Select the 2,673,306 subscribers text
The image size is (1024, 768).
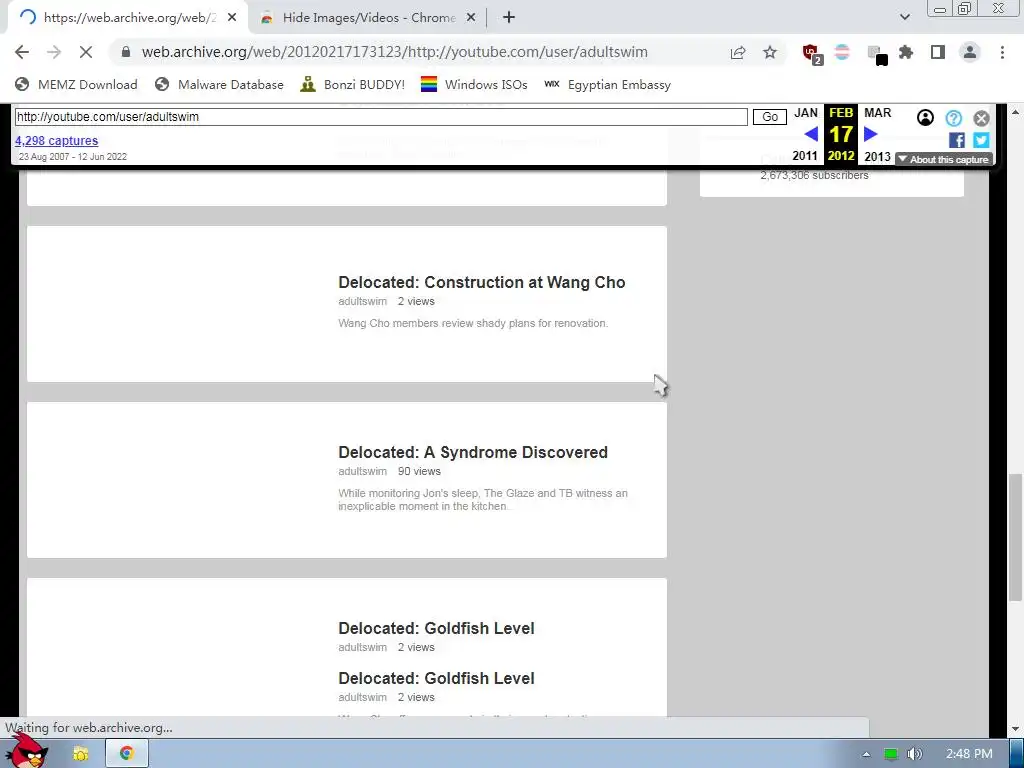814,175
